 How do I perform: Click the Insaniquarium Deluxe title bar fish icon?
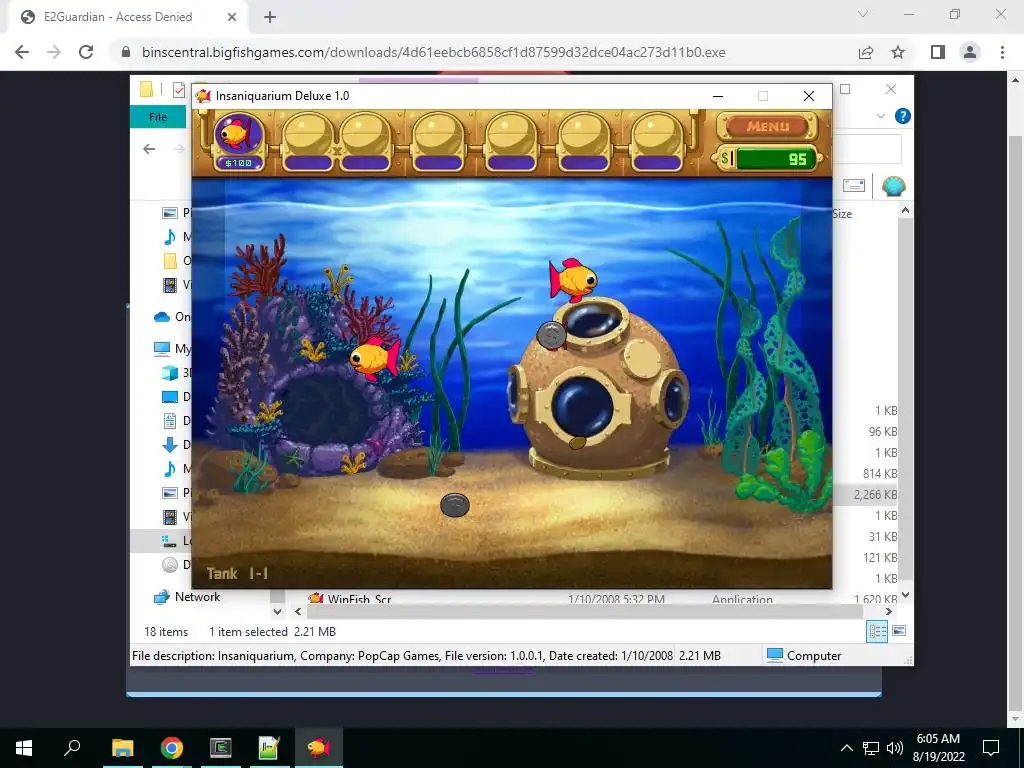(203, 96)
